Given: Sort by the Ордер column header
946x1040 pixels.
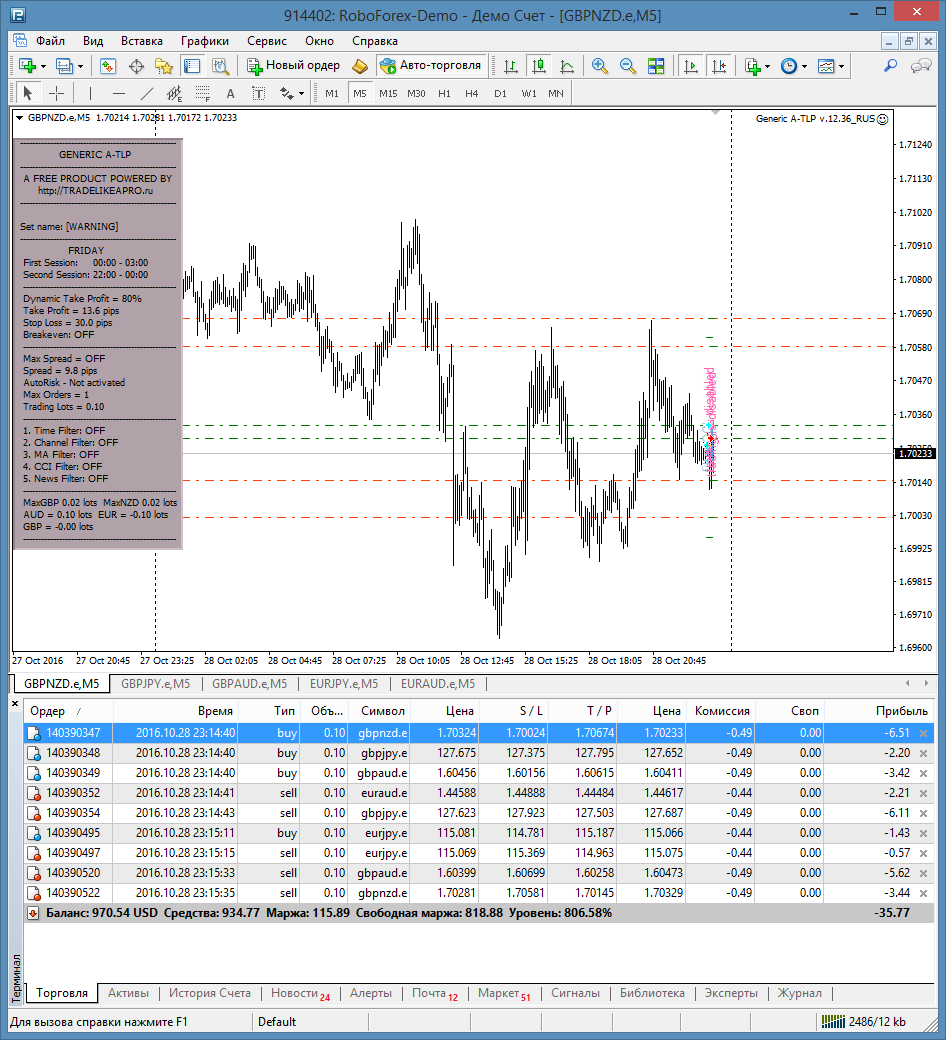Looking at the screenshot, I should pyautogui.click(x=48, y=711).
